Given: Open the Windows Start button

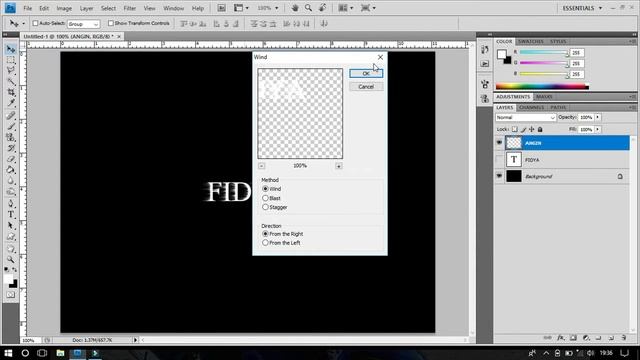Looking at the screenshot, I should click(8, 353).
